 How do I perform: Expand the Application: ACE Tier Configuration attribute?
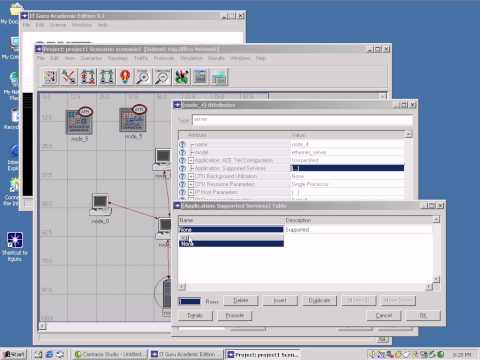click(191, 160)
